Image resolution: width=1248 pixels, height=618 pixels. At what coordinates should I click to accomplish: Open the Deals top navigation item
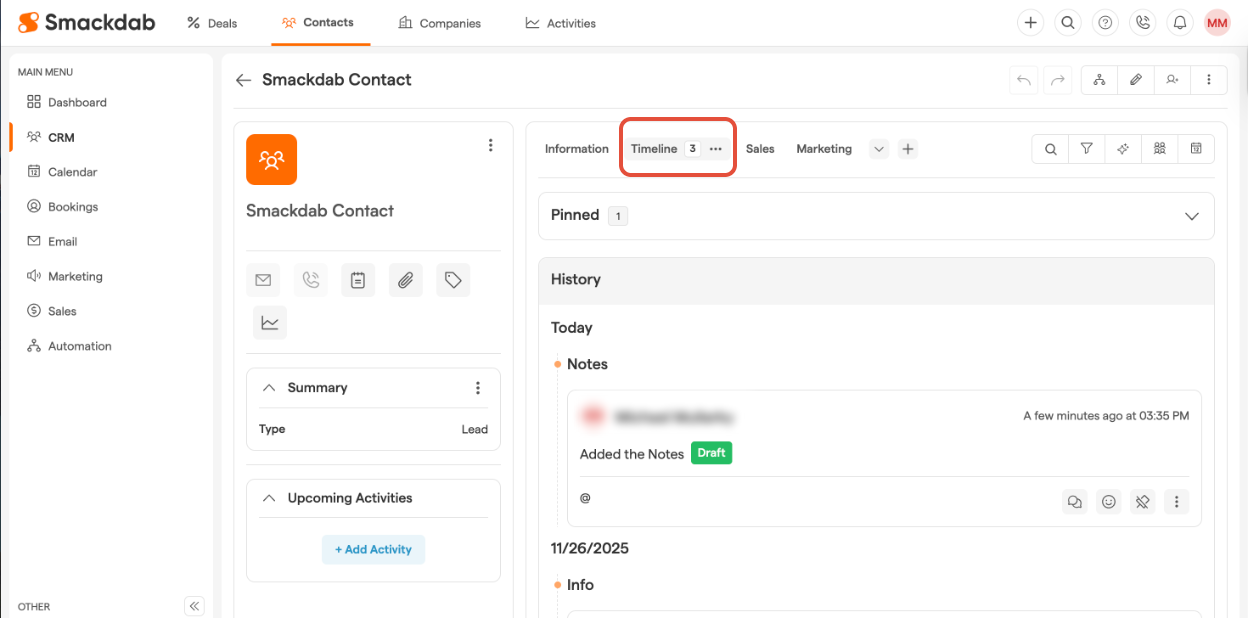[212, 23]
